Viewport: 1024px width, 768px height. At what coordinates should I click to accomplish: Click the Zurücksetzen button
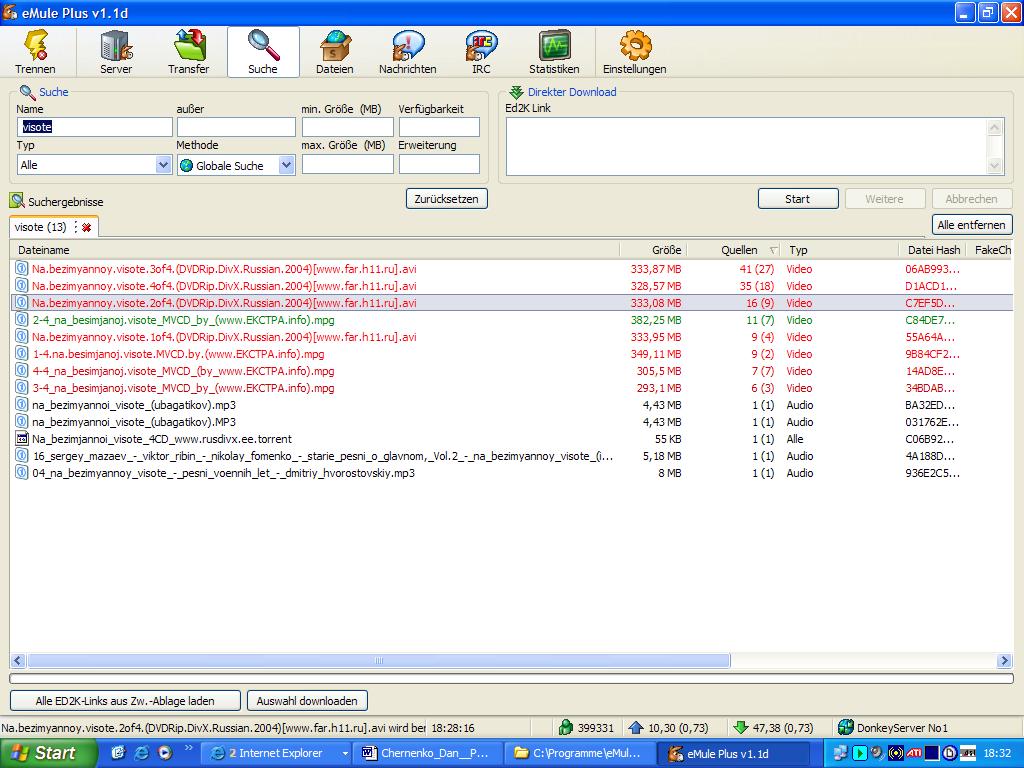[x=447, y=199]
